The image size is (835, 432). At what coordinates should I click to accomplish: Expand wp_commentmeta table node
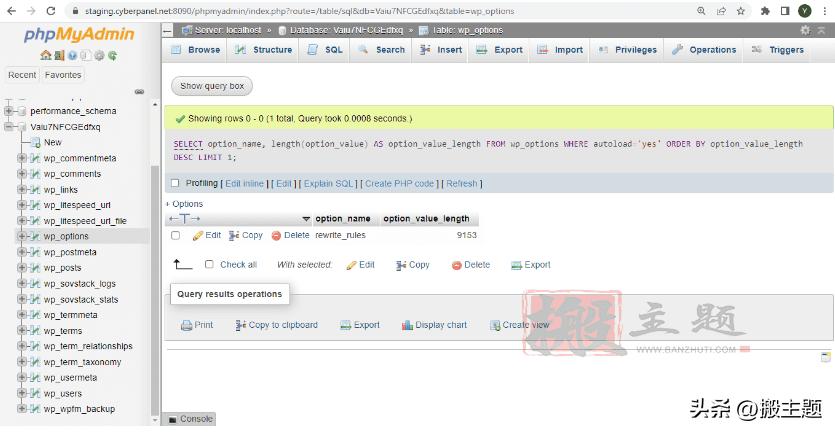tap(22, 158)
